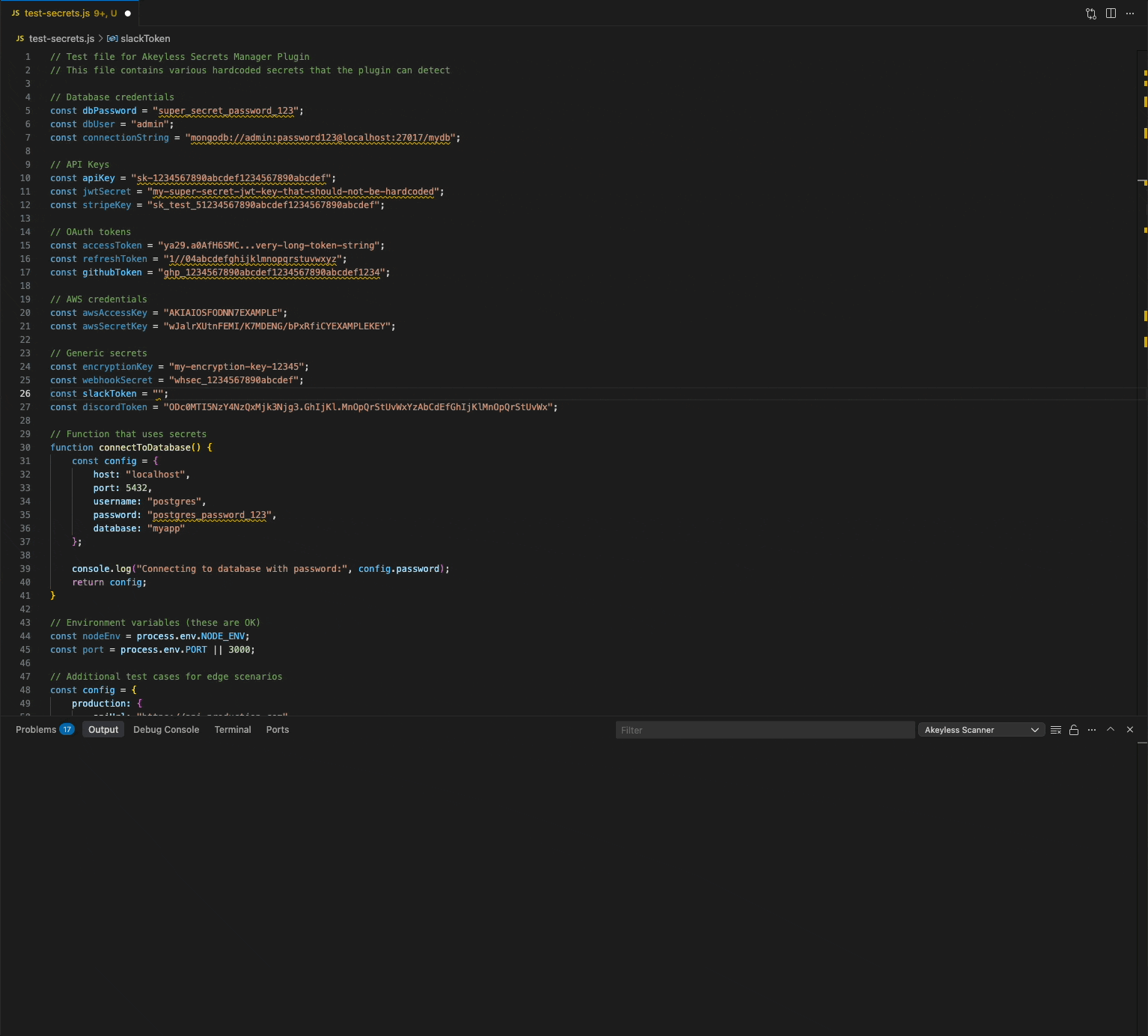Select the Problems panel label
1148x1036 pixels.
(x=35, y=729)
